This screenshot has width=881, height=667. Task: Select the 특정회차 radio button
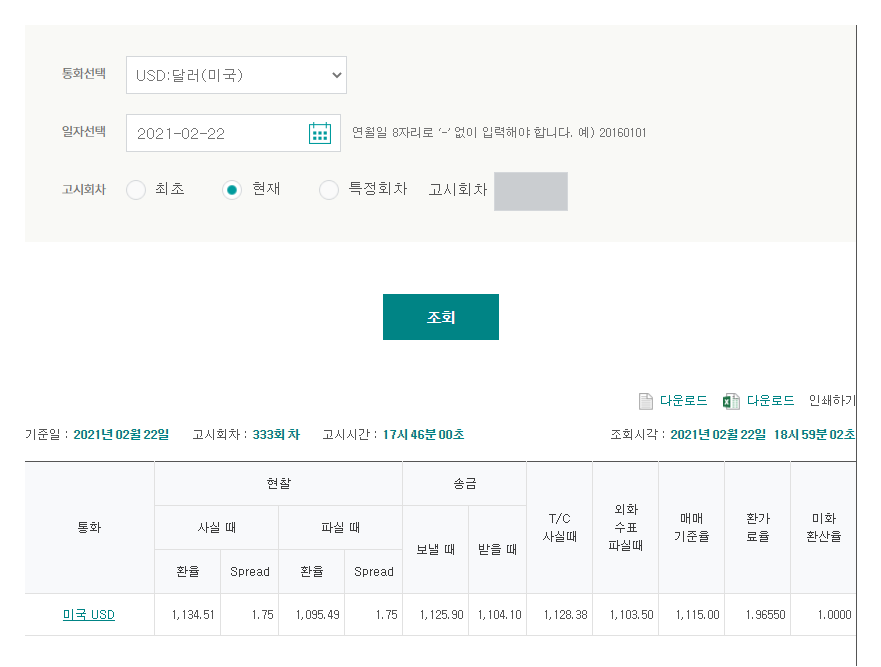(x=329, y=190)
